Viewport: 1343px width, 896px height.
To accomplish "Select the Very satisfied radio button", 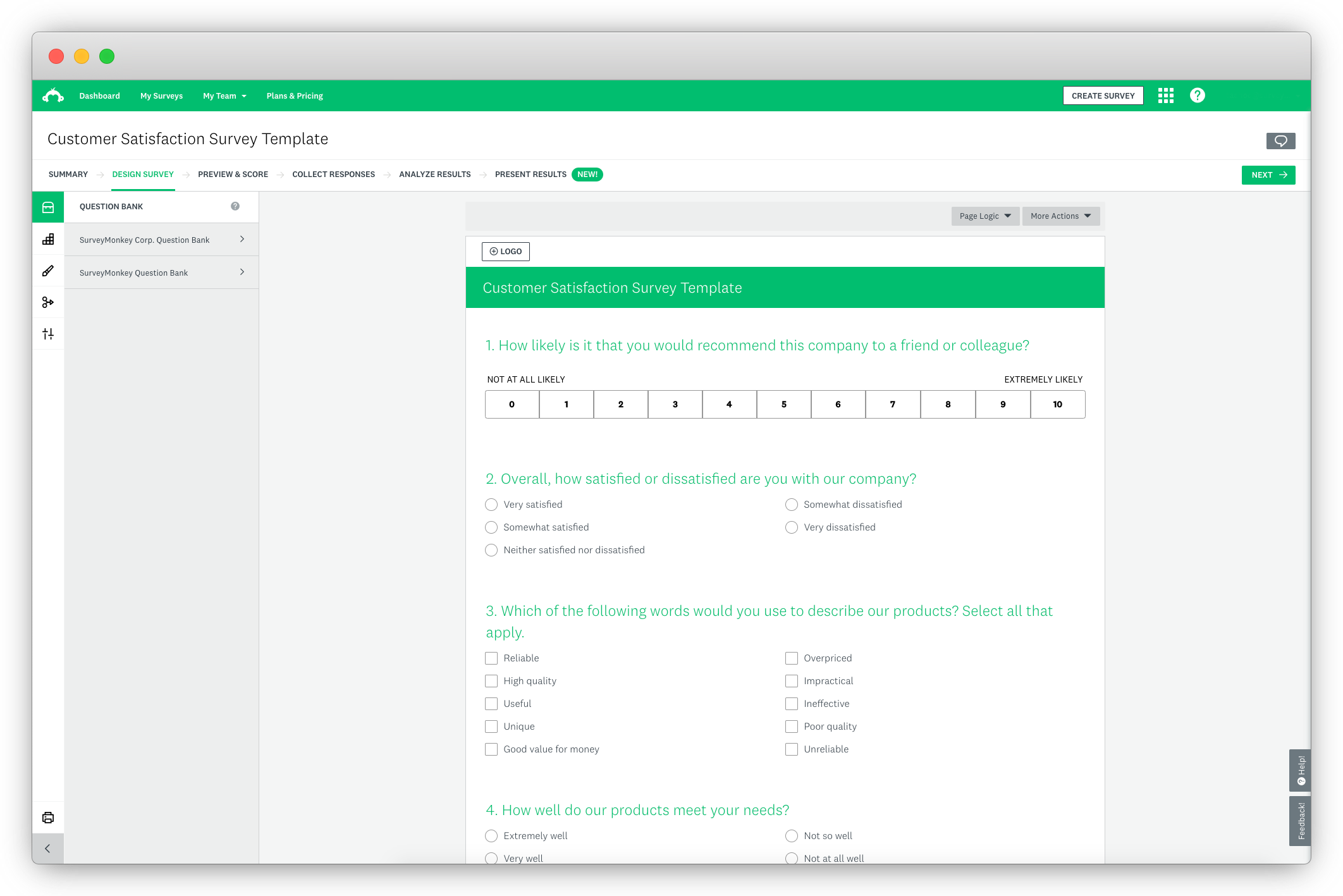I will [491, 505].
